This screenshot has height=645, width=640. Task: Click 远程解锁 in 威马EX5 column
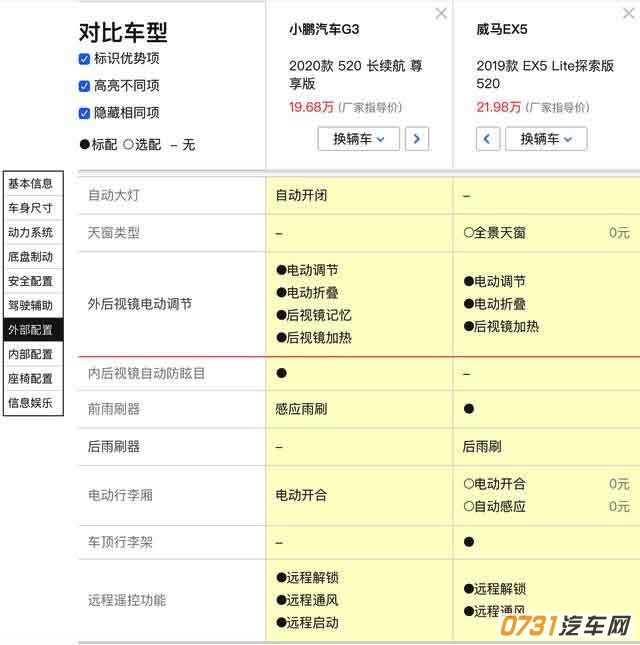[x=495, y=589]
